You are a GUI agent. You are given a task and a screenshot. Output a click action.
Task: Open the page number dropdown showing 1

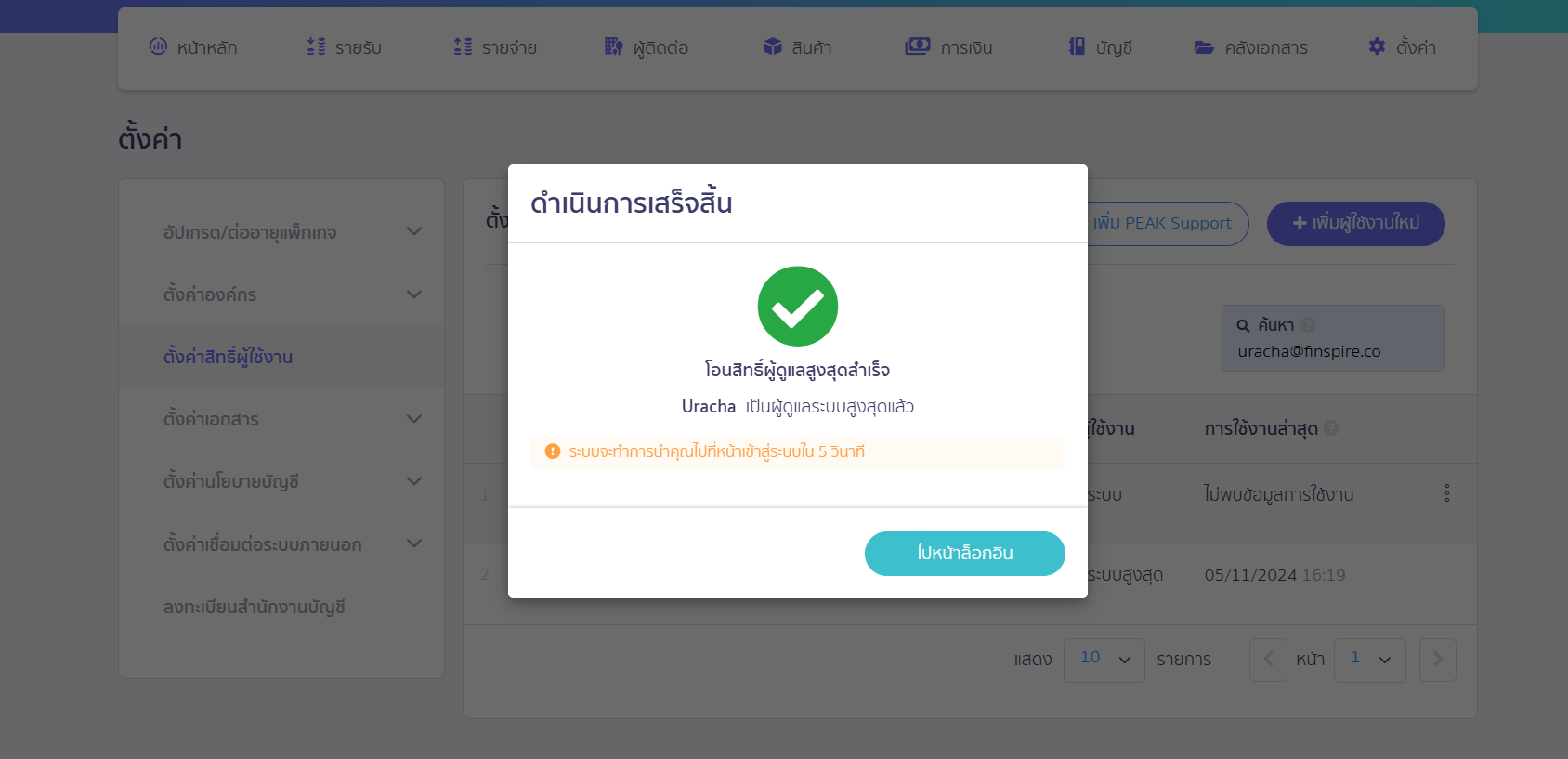click(1369, 660)
